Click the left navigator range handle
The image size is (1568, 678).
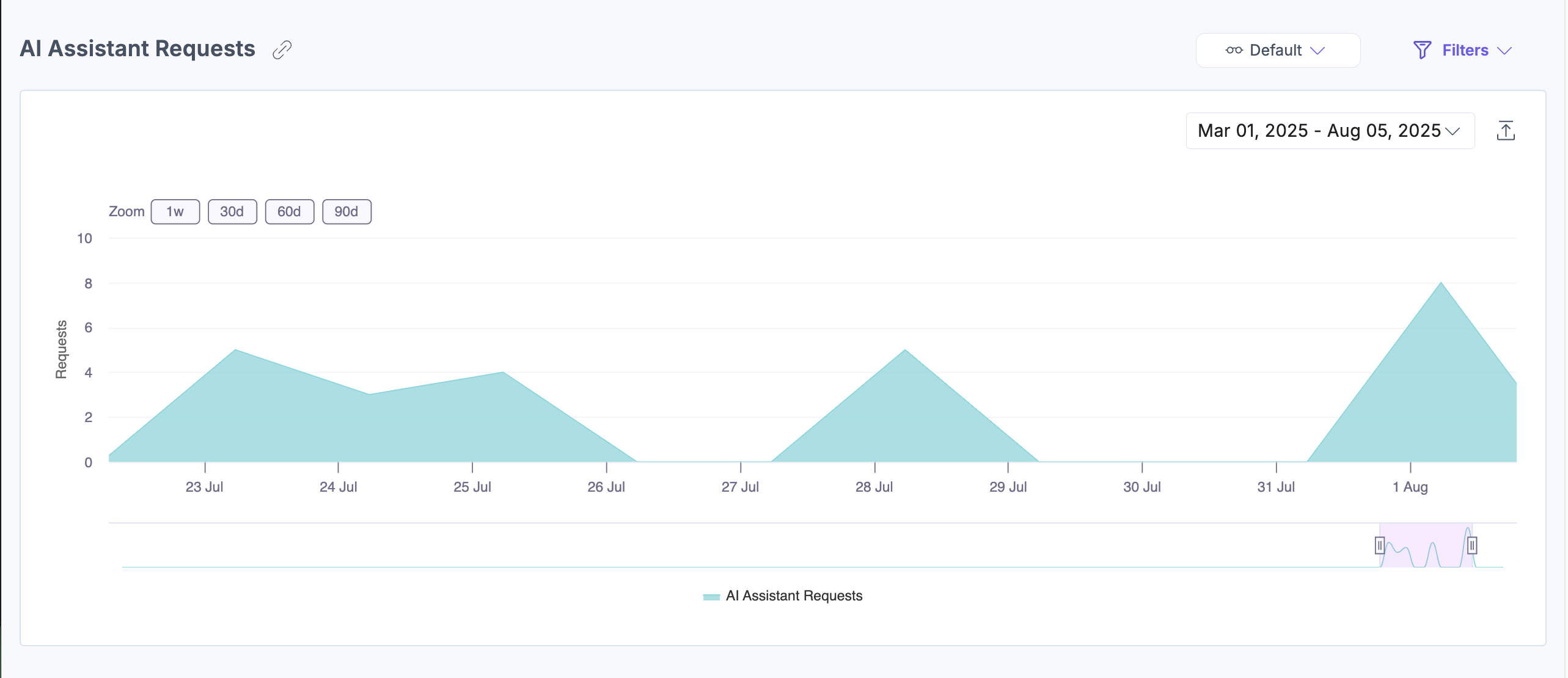[1379, 545]
